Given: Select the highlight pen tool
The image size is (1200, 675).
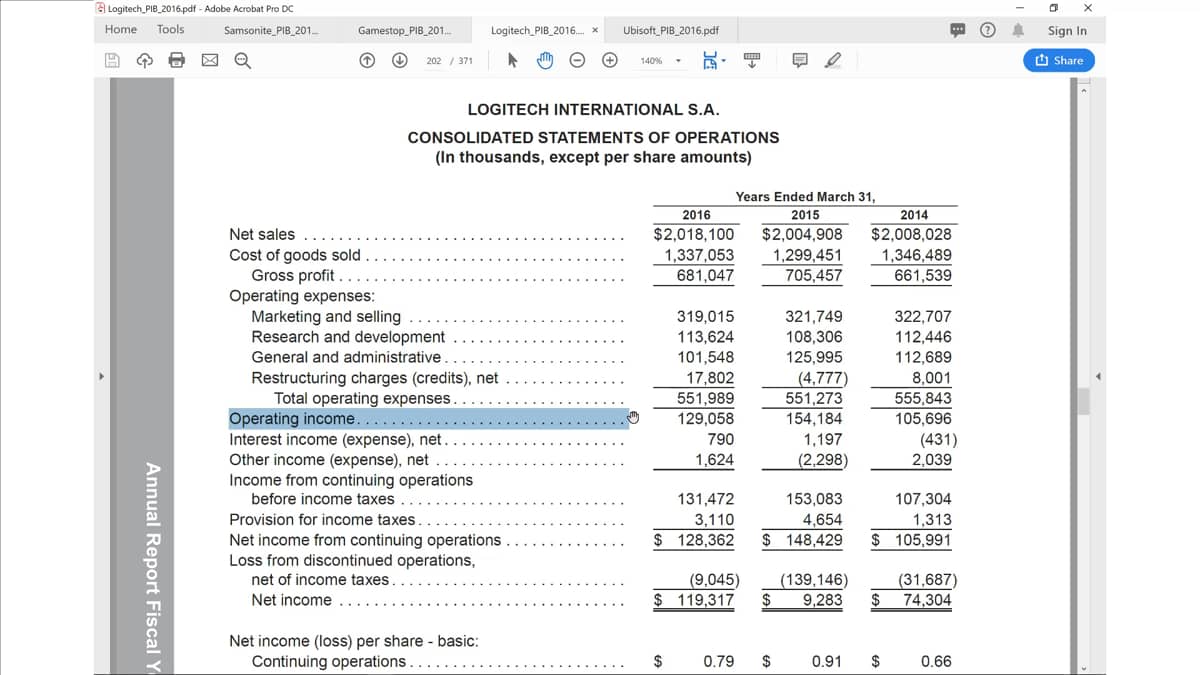Looking at the screenshot, I should 832,61.
